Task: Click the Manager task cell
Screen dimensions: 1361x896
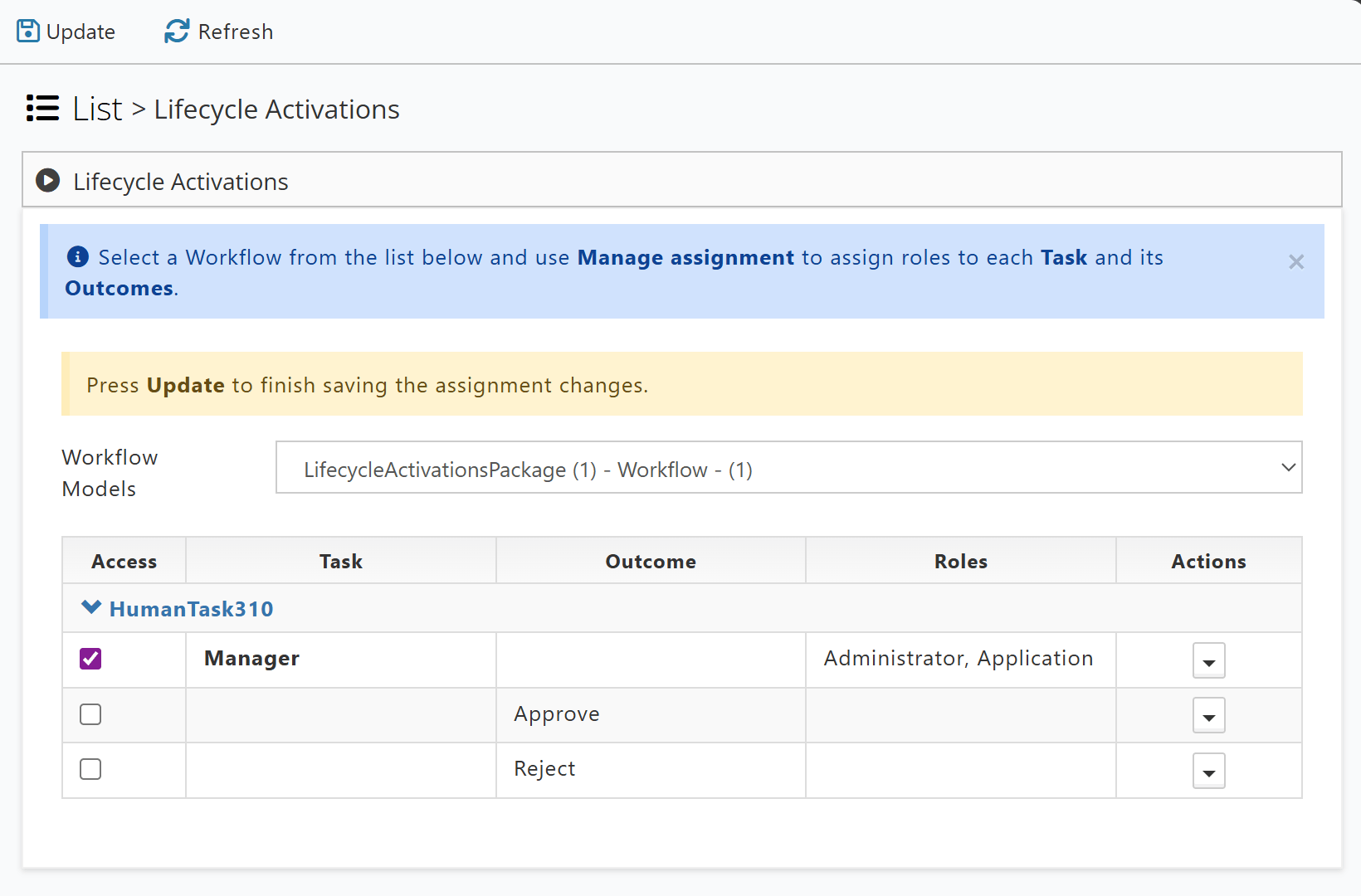Action: [x=341, y=660]
